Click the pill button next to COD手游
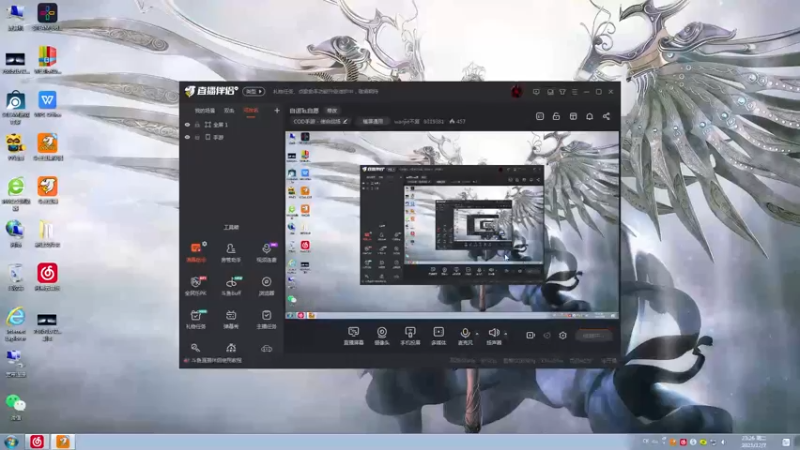 (x=372, y=121)
